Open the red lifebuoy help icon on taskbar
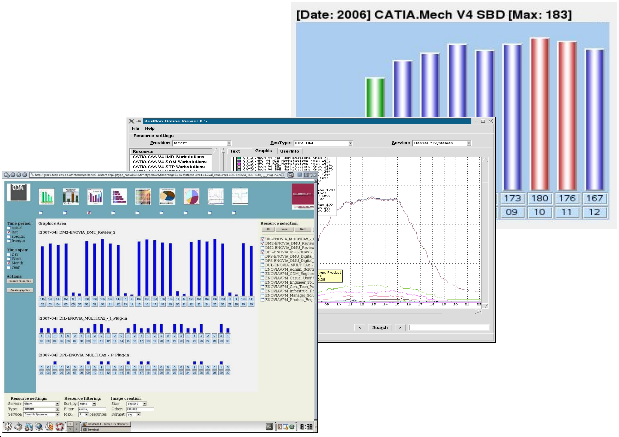This screenshot has height=437, width=619. pyautogui.click(x=60, y=426)
